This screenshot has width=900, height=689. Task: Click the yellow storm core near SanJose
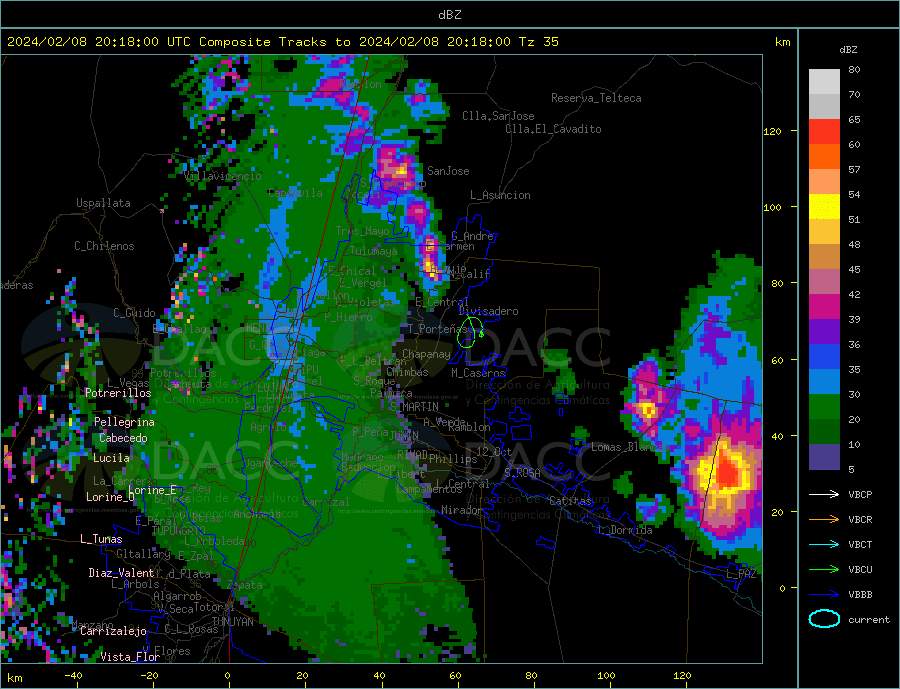[399, 171]
